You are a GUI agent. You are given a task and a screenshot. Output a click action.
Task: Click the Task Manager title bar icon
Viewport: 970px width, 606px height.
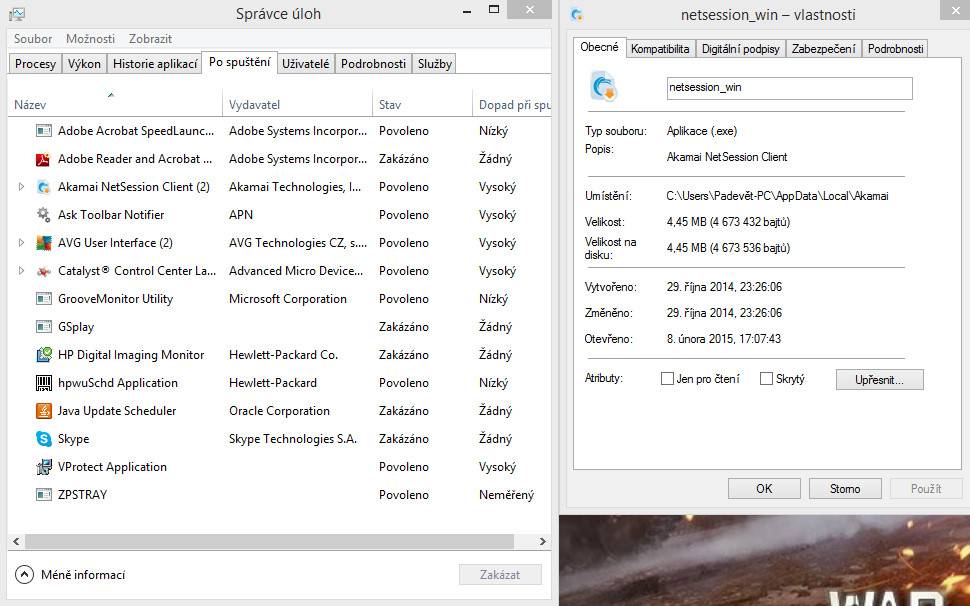(17, 14)
